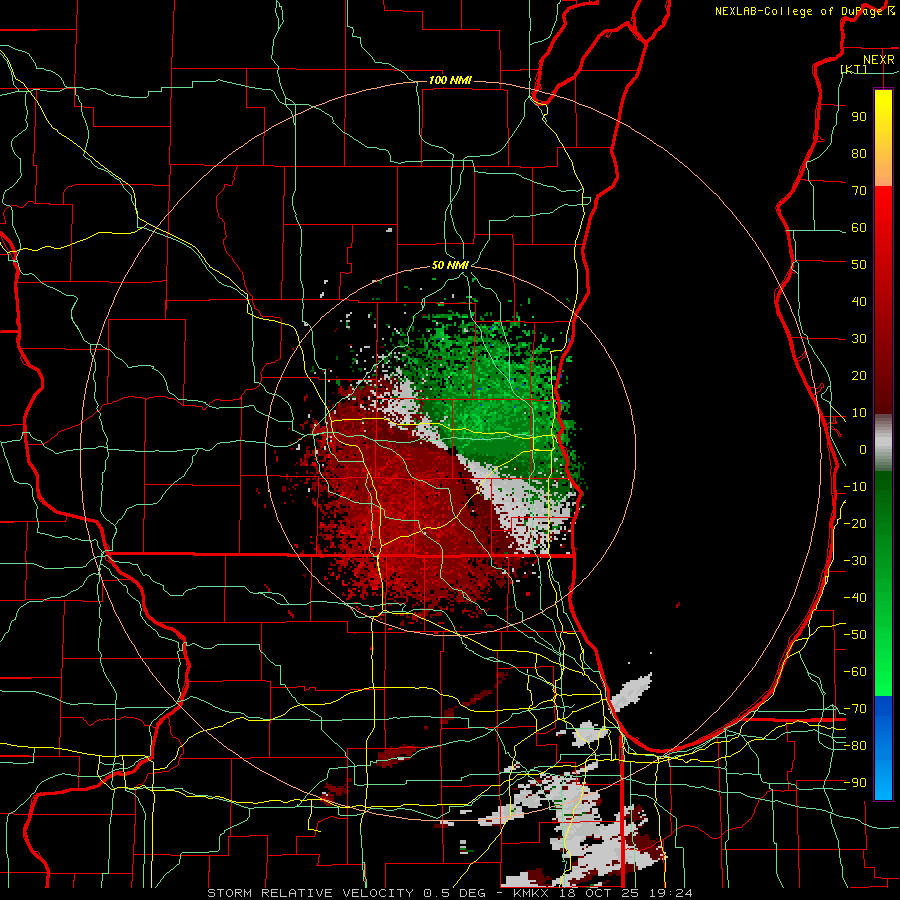Click the positive 30 knot scale label
The image size is (900, 900).
click(x=859, y=339)
